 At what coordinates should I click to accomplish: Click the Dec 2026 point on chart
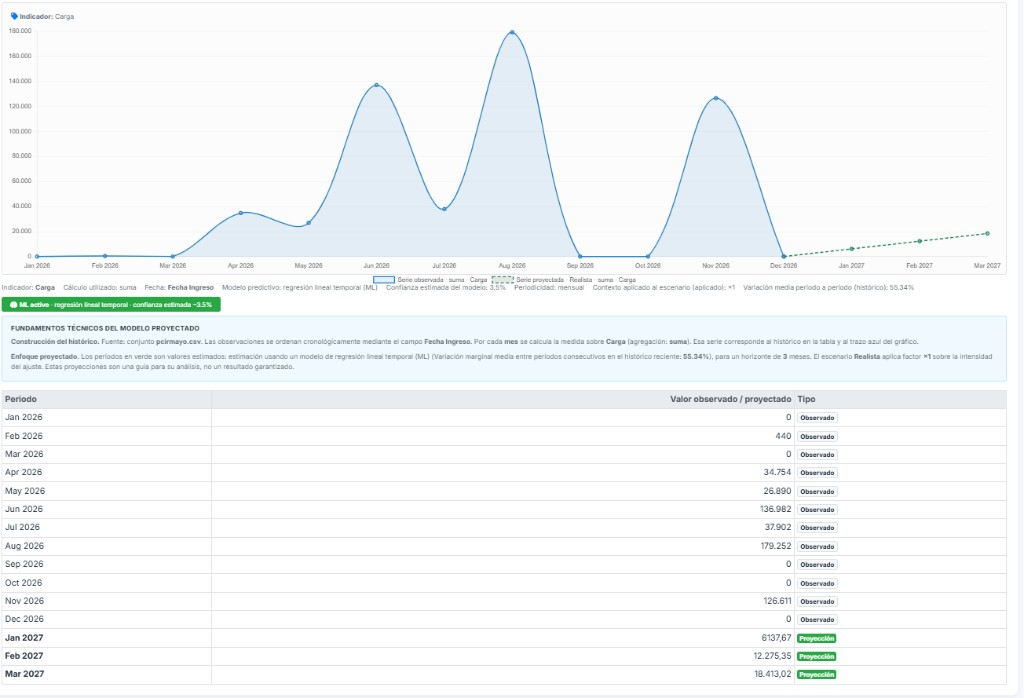(784, 257)
